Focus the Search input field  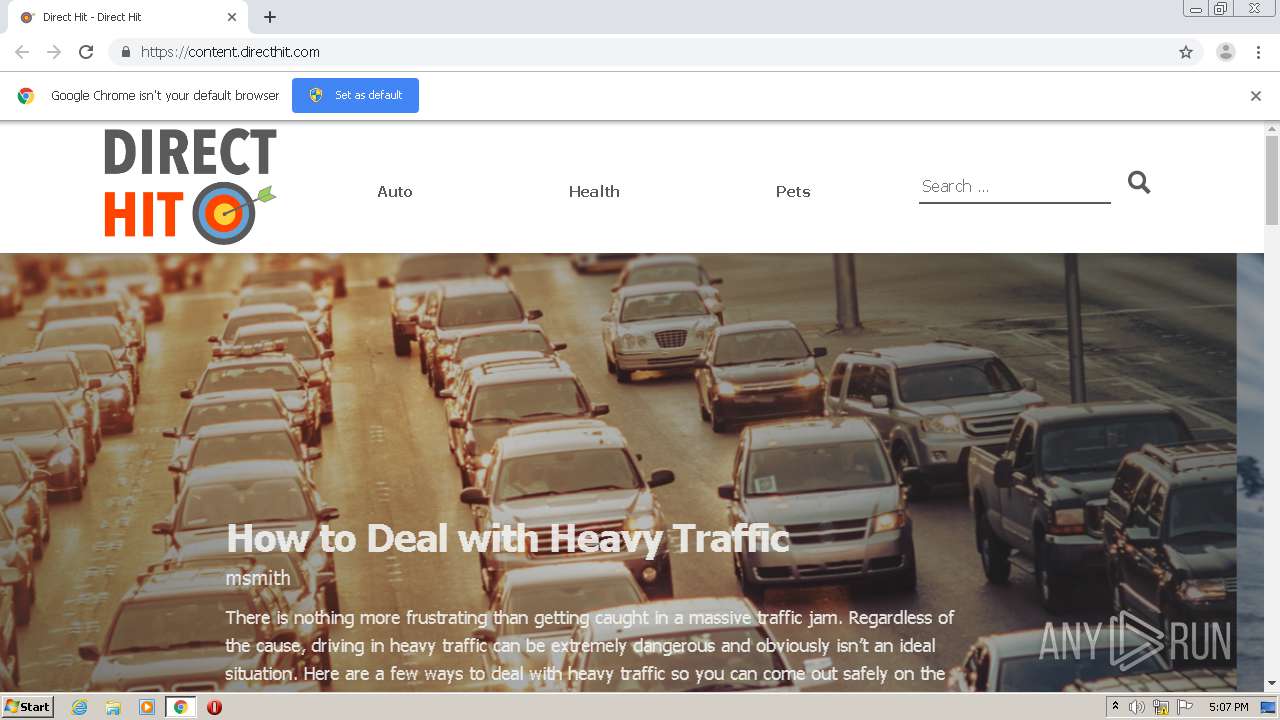(1015, 186)
